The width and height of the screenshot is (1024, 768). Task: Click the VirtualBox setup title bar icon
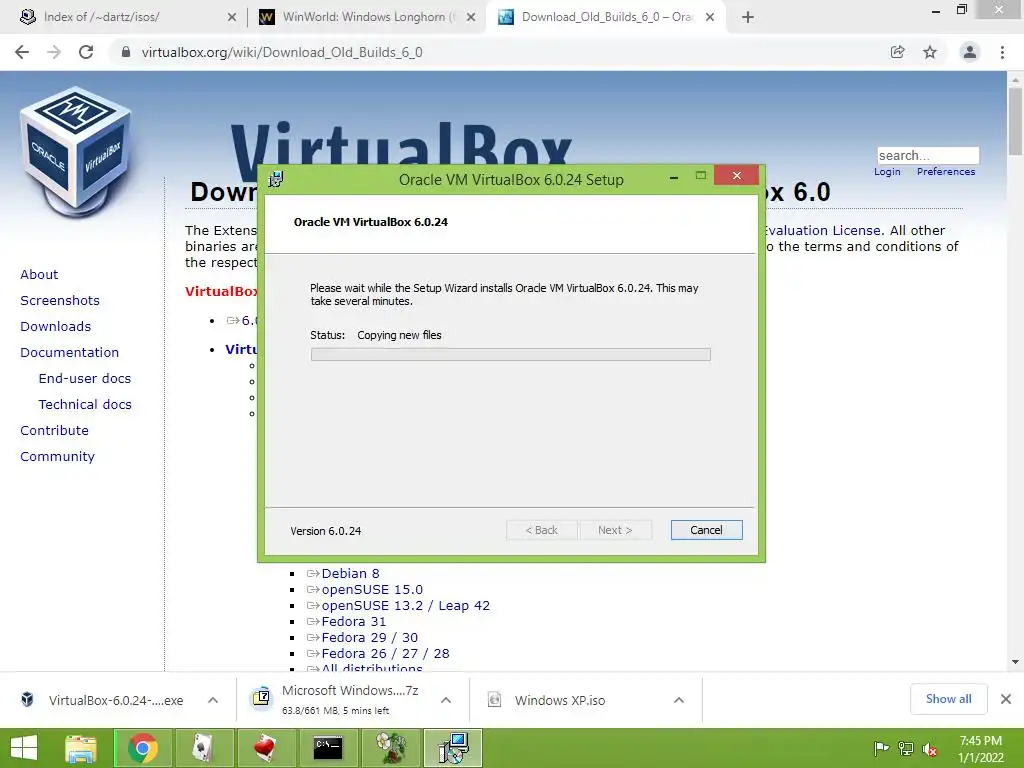pos(276,179)
